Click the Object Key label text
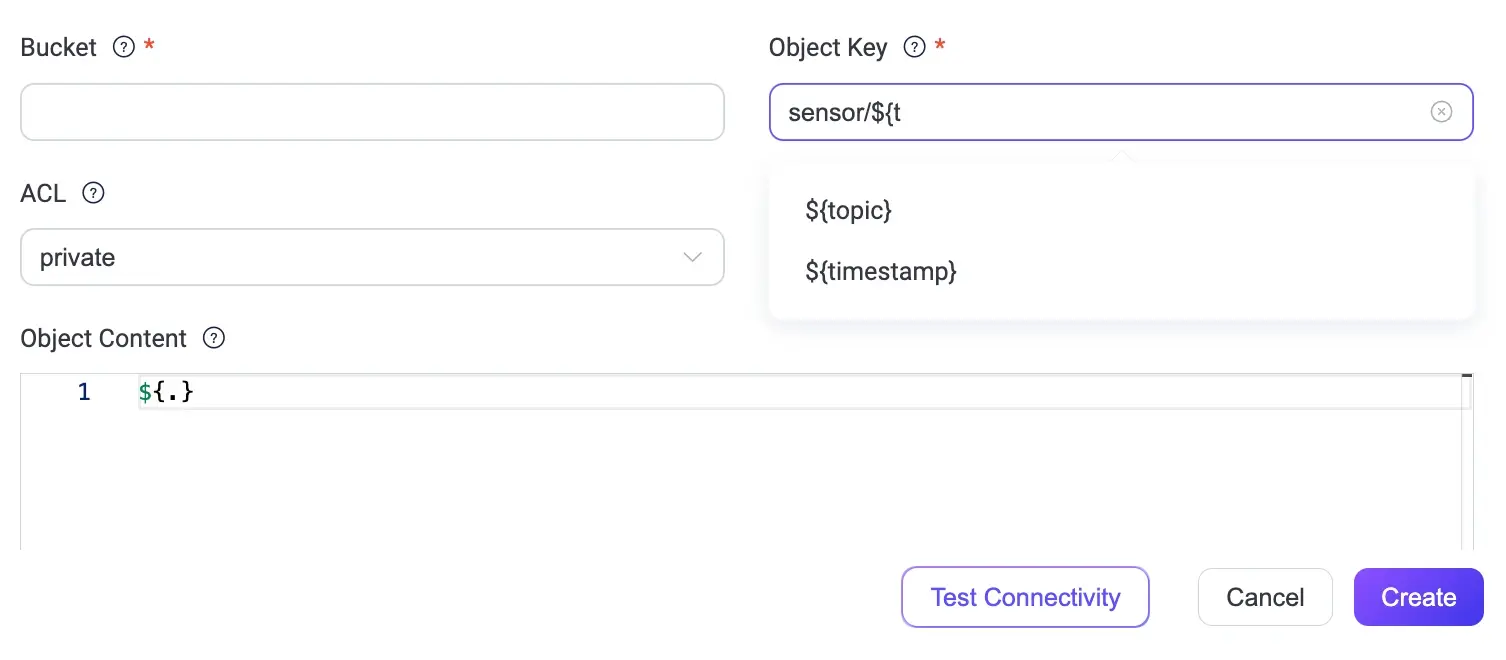Image resolution: width=1506 pixels, height=660 pixels. click(x=828, y=47)
